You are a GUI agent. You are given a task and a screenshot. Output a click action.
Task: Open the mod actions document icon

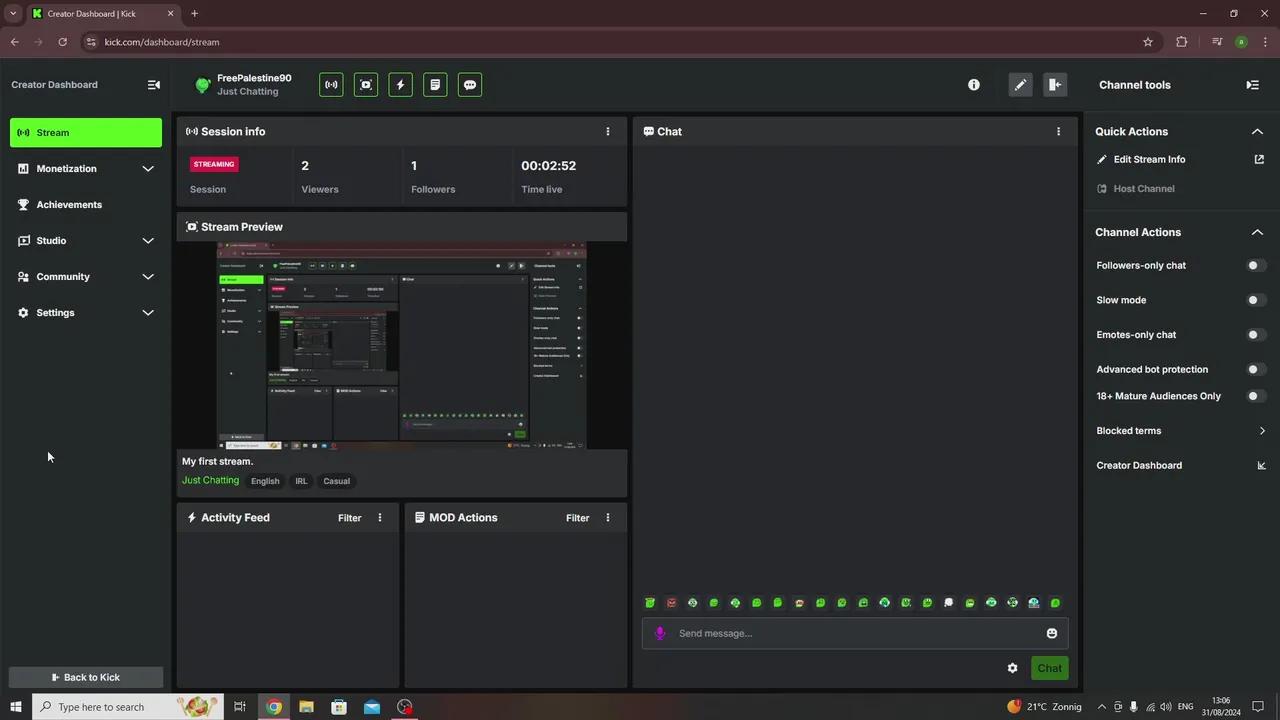coord(435,85)
